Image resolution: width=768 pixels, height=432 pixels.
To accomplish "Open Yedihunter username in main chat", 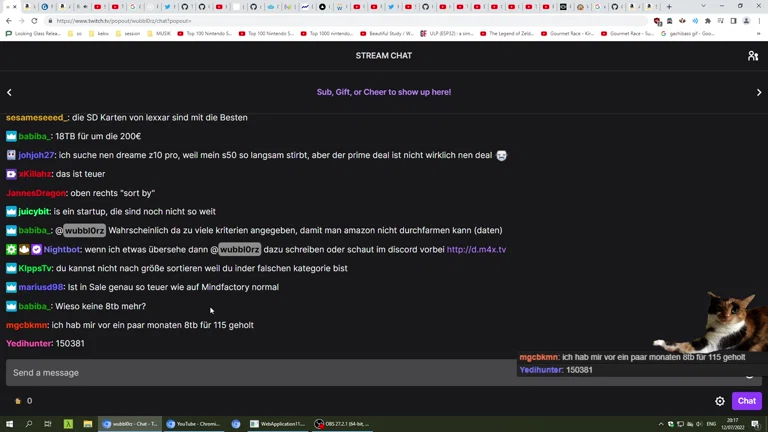I will 29,344.
